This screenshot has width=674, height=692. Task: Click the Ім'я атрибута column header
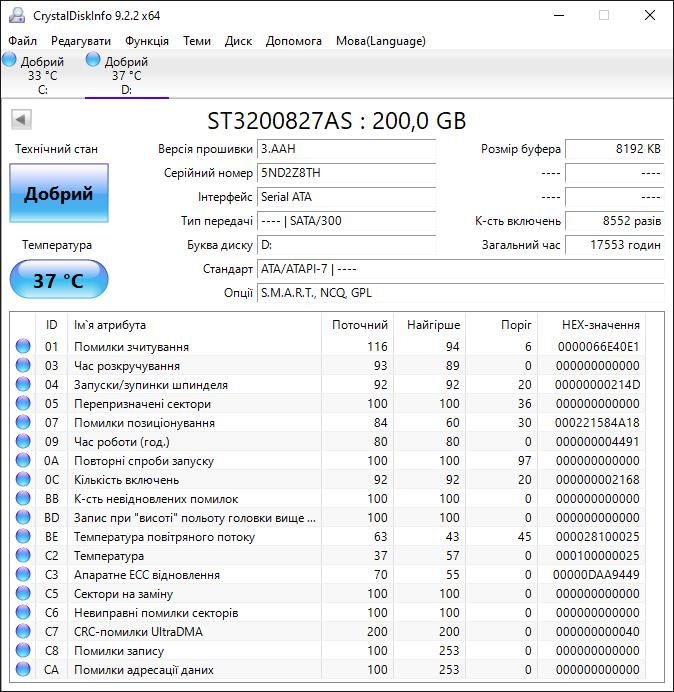(x=194, y=325)
